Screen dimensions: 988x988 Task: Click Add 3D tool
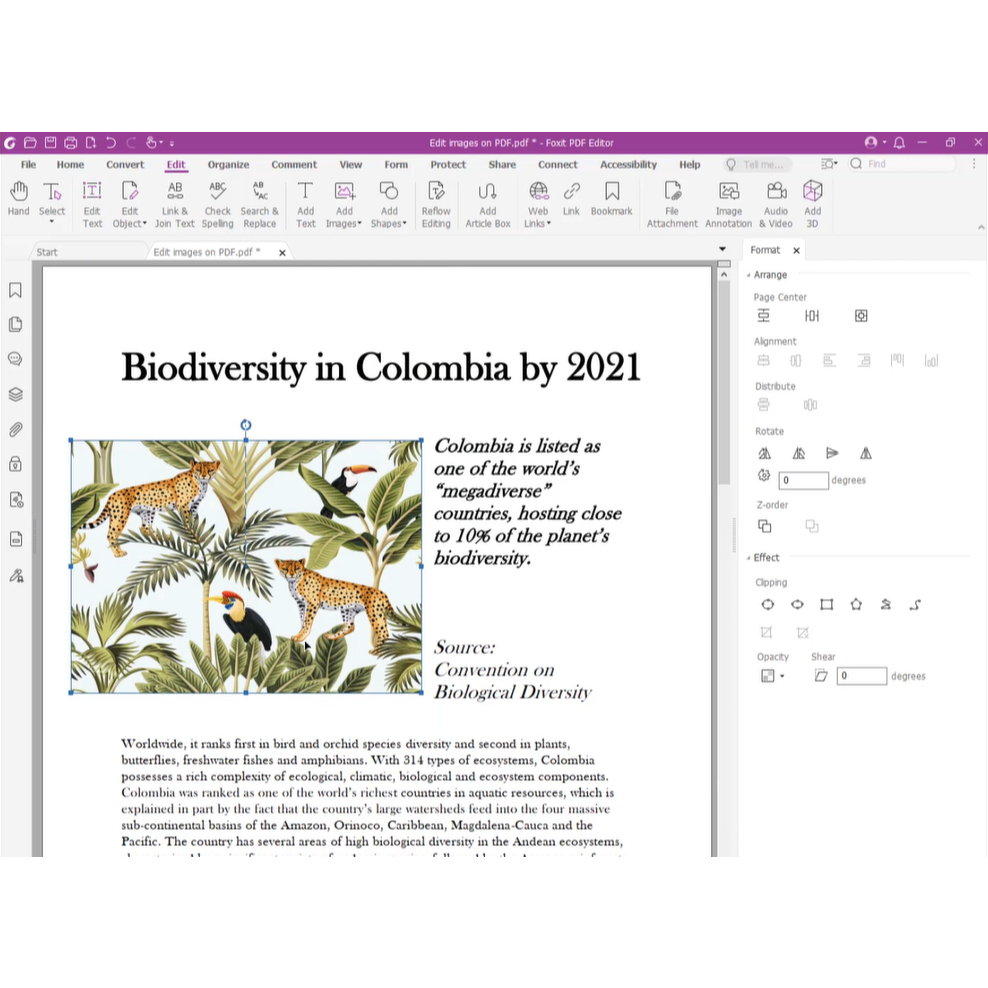point(812,204)
